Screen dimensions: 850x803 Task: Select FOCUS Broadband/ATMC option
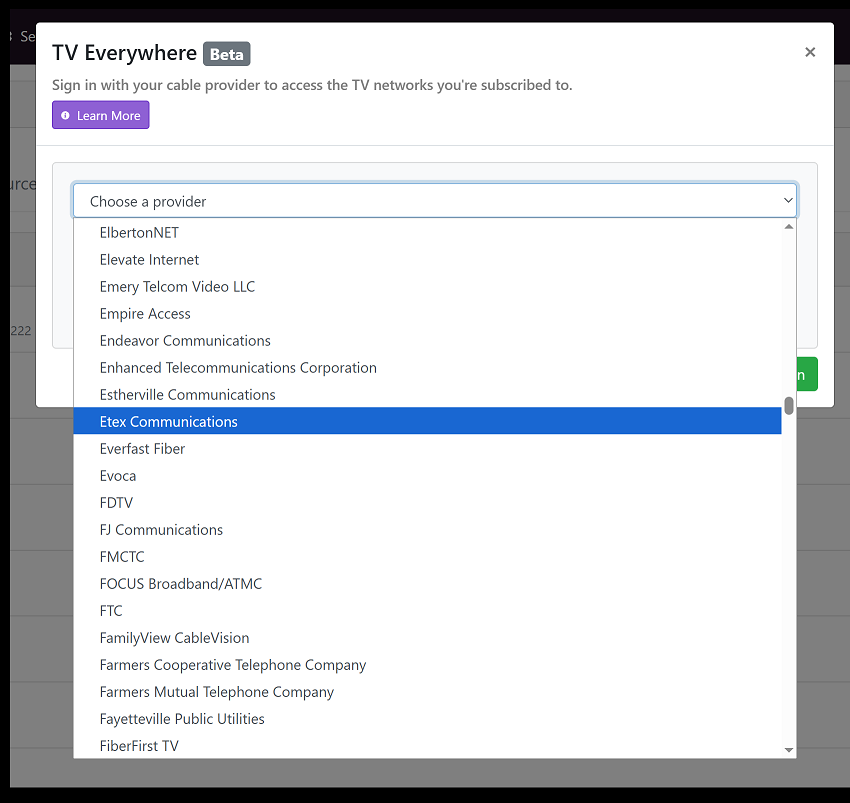(181, 583)
